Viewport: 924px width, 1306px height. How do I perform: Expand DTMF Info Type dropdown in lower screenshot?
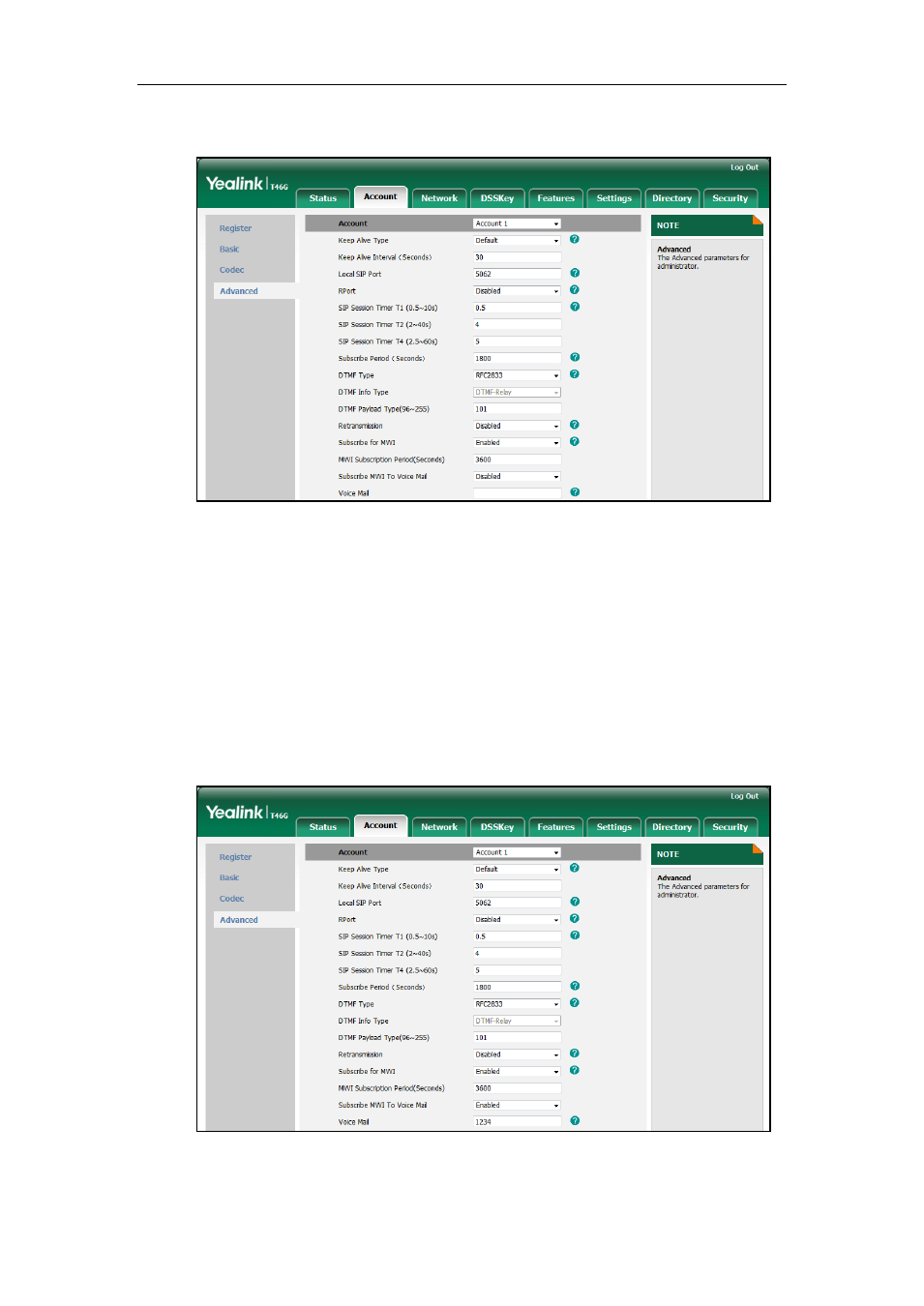pyautogui.click(x=517, y=1021)
